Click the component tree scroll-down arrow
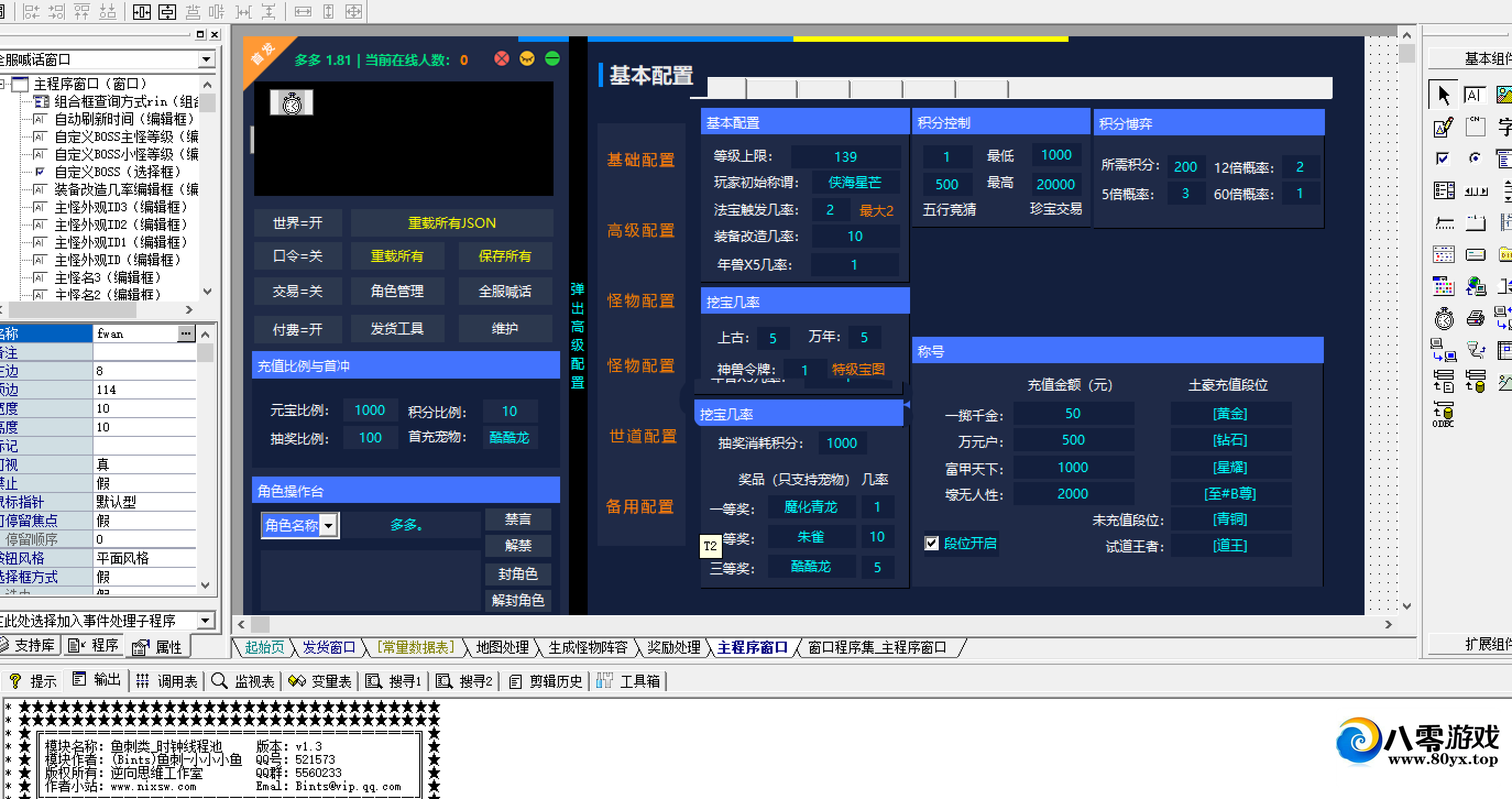Image resolution: width=1512 pixels, height=799 pixels. (x=207, y=292)
